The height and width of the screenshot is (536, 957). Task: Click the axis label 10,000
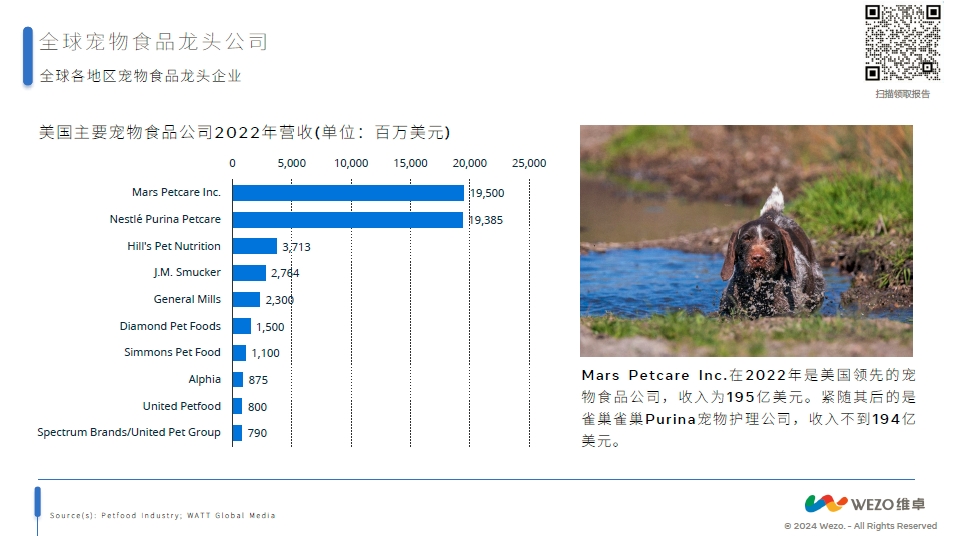coord(351,163)
